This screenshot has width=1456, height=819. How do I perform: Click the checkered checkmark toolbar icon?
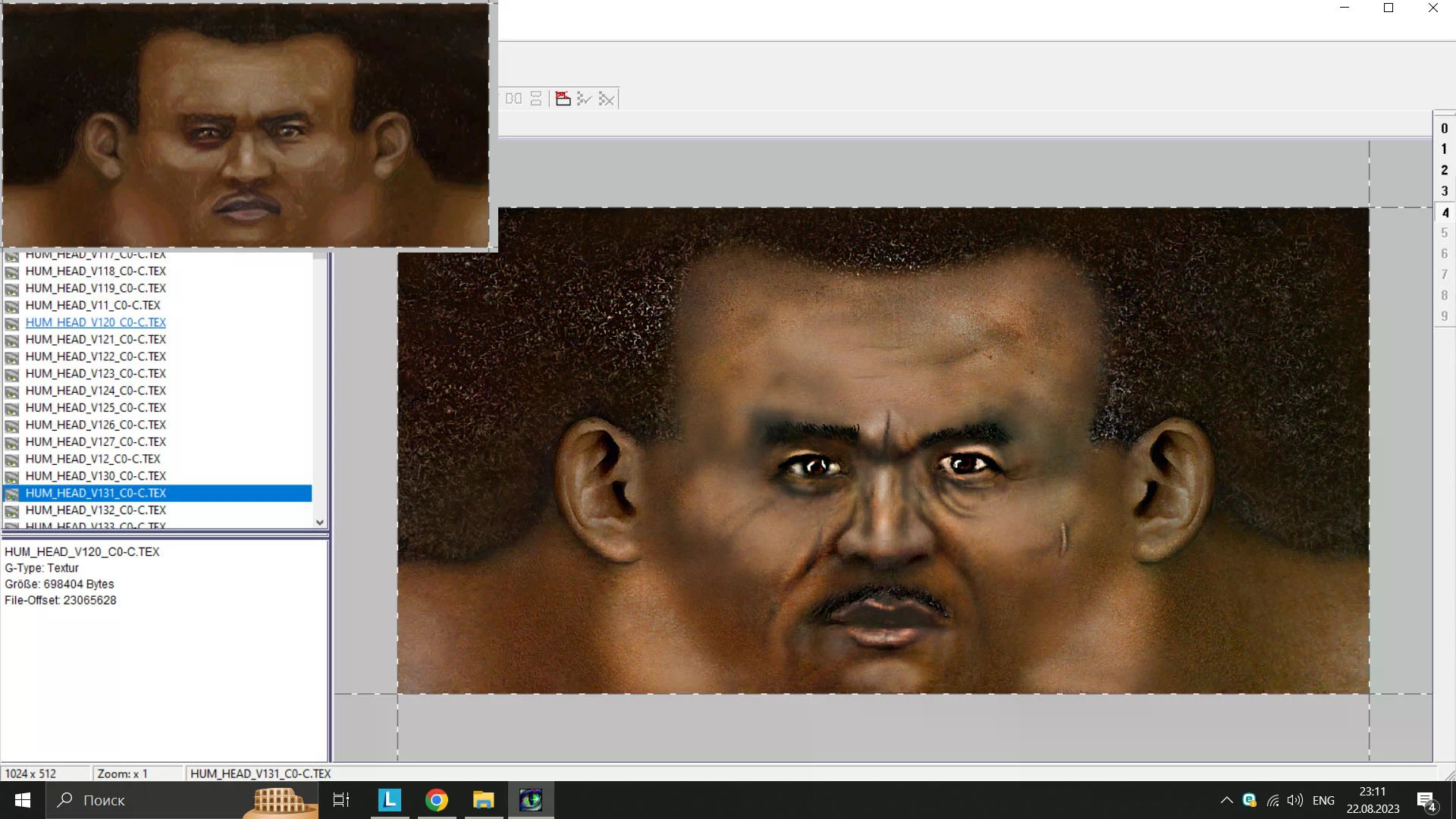click(584, 99)
